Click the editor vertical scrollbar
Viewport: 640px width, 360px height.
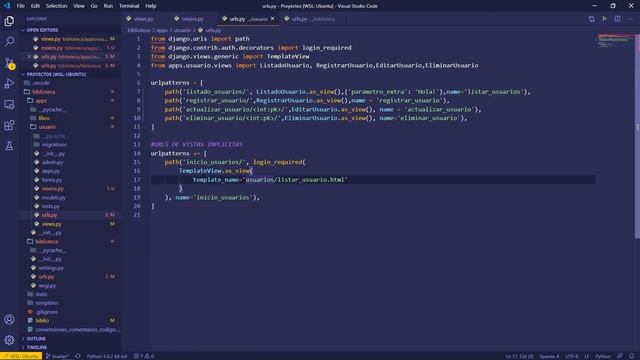click(x=637, y=137)
